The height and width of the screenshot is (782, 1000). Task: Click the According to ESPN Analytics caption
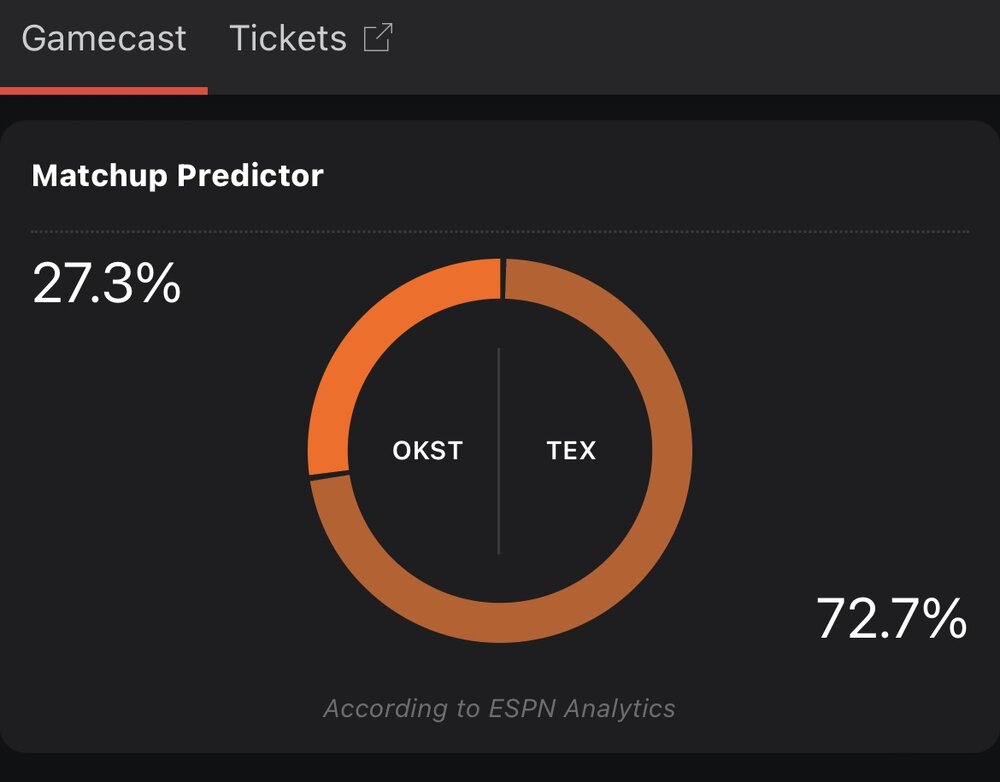(x=499, y=709)
